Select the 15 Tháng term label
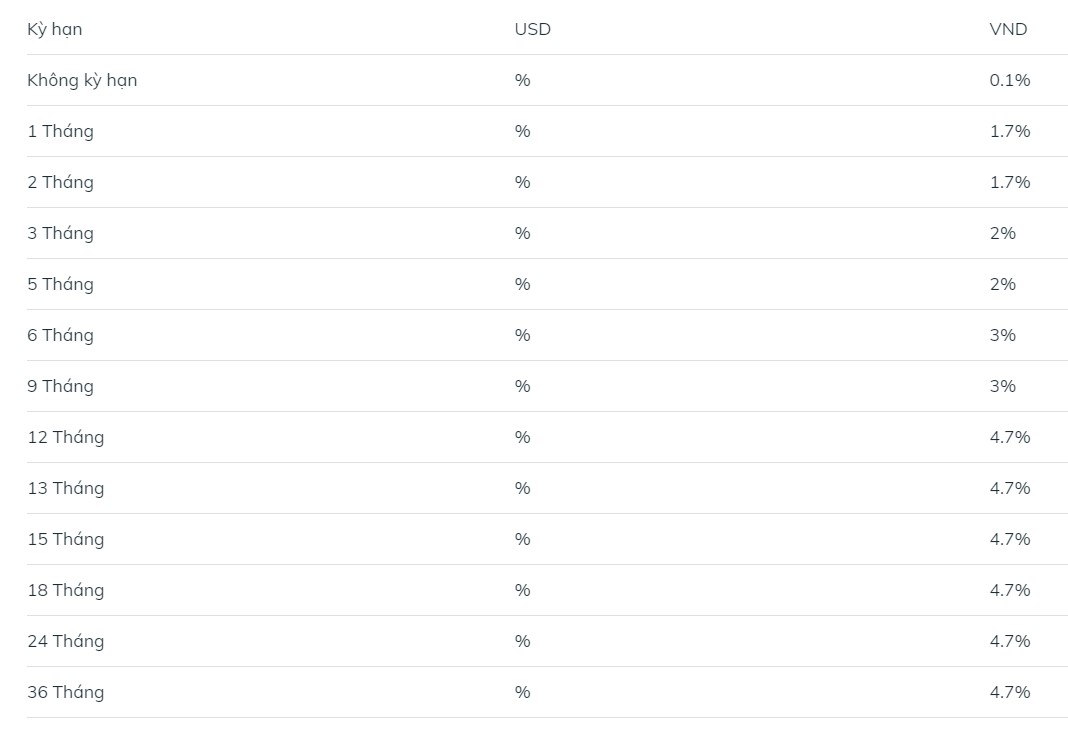This screenshot has width=1068, height=735. tap(66, 539)
